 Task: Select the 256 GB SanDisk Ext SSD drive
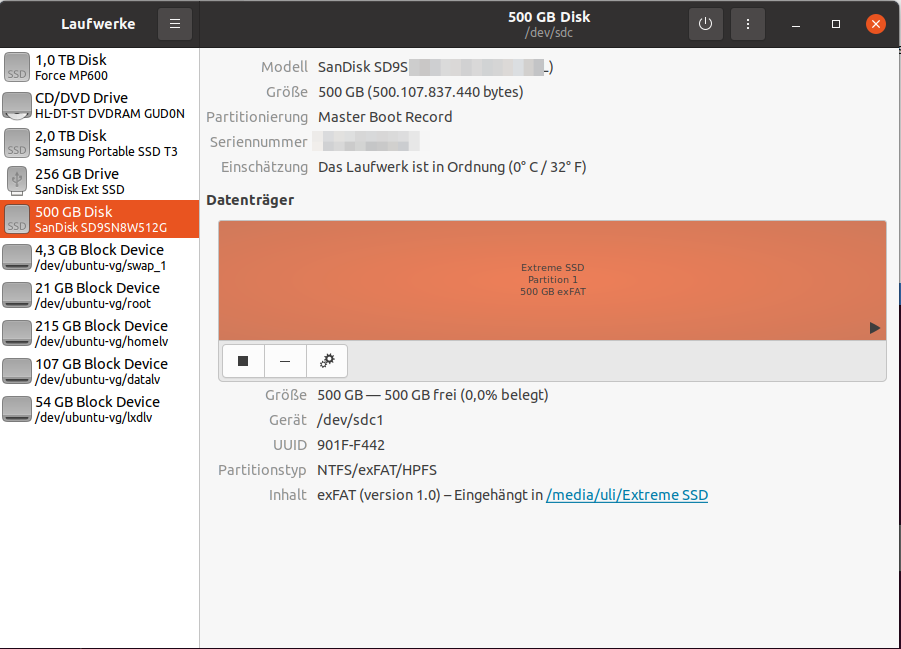100,181
